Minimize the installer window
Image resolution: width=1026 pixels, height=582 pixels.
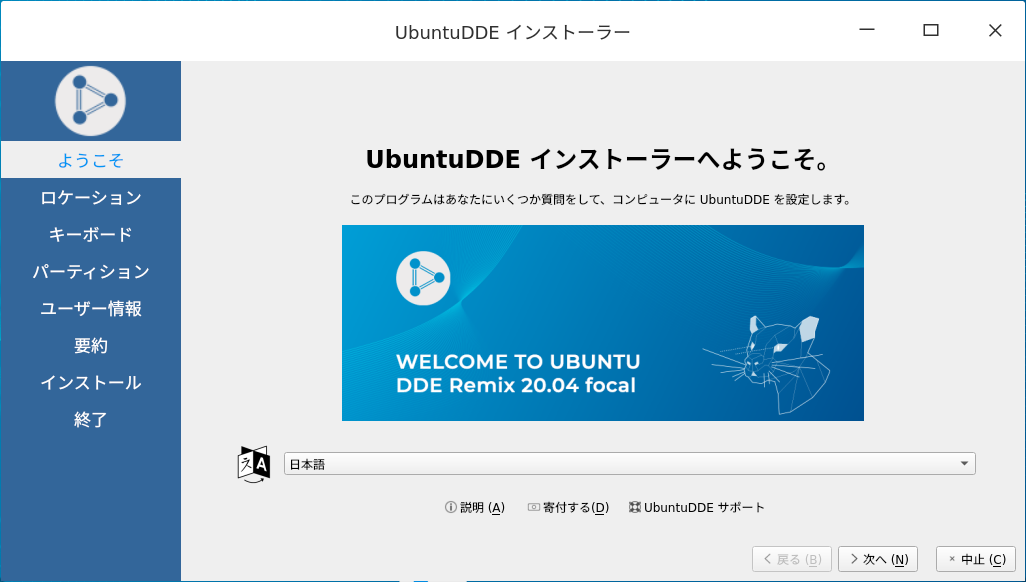[867, 30]
